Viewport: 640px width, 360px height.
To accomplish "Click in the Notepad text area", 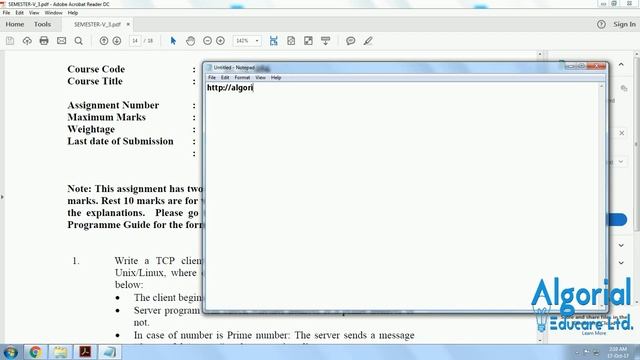I will tap(402, 196).
